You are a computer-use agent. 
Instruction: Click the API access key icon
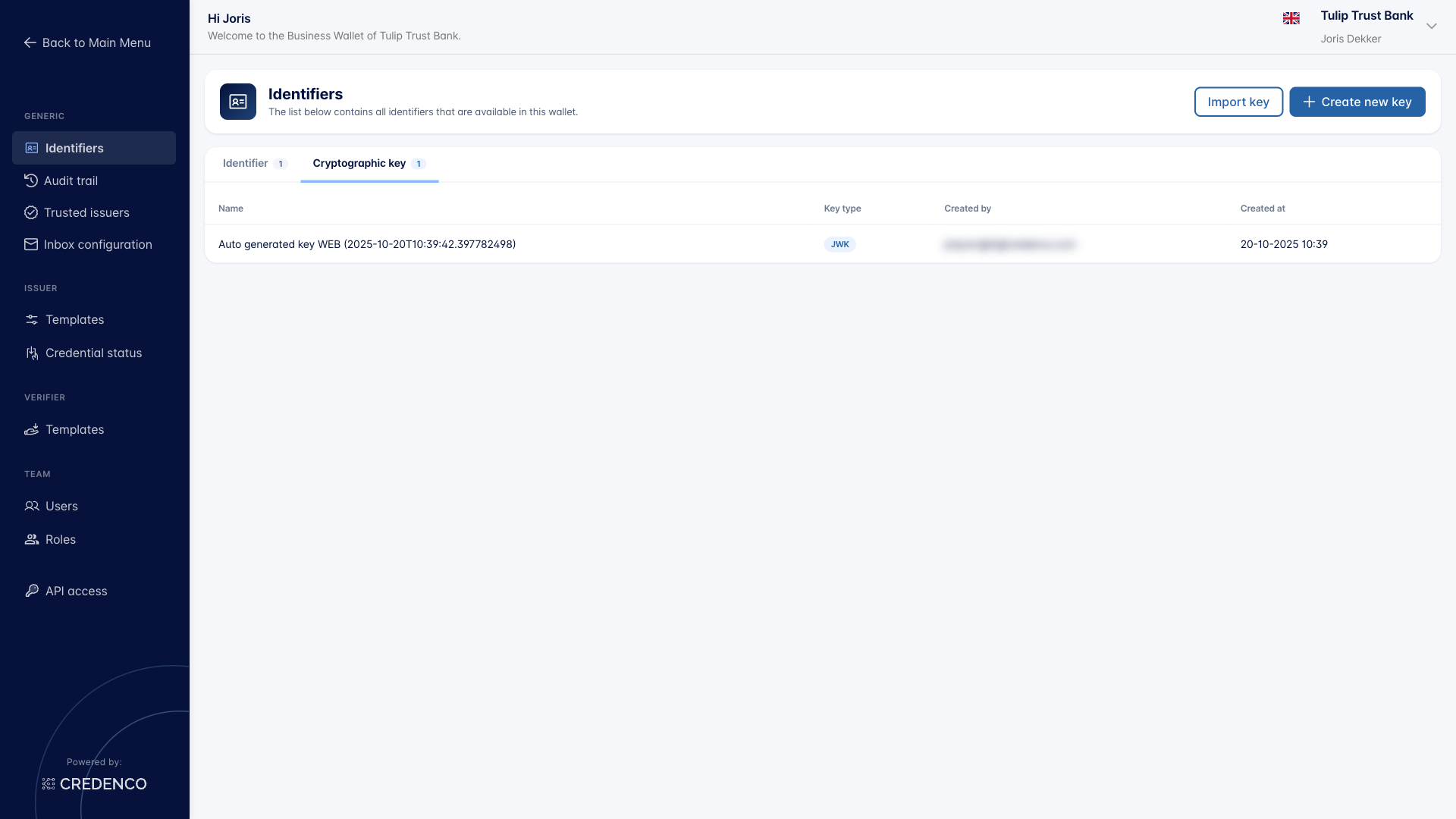tap(32, 591)
